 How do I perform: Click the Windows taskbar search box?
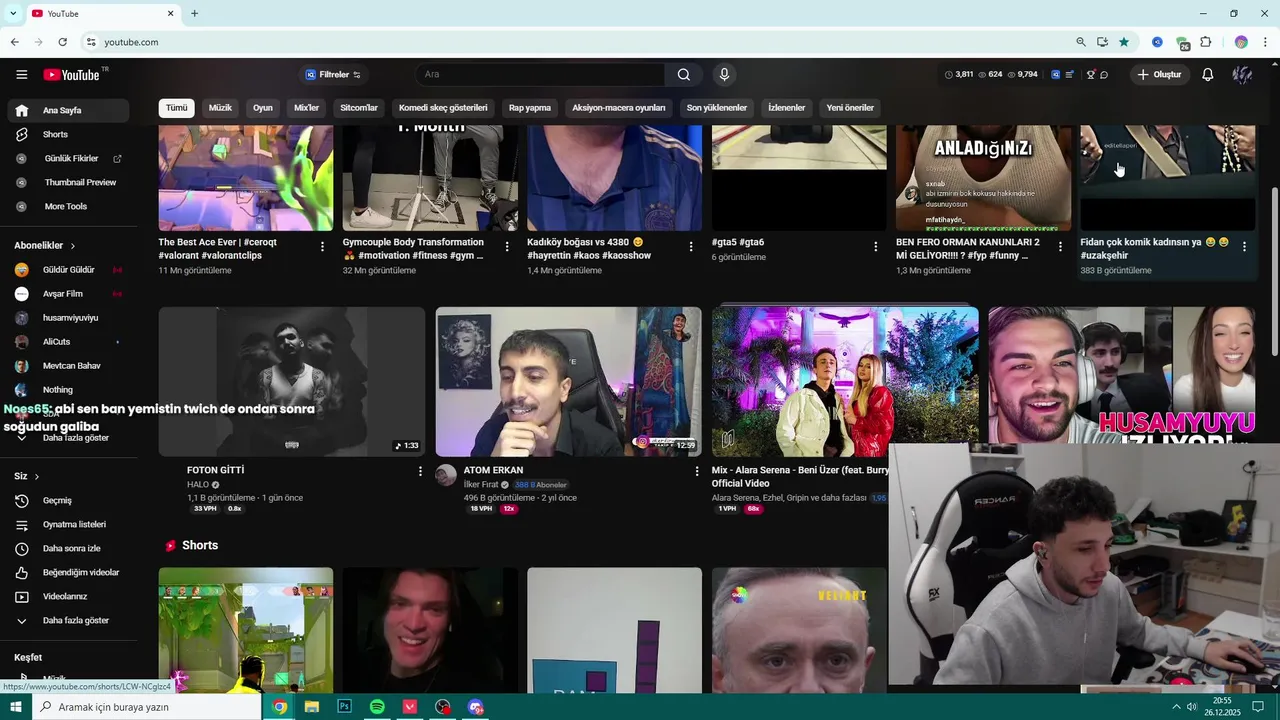146,707
